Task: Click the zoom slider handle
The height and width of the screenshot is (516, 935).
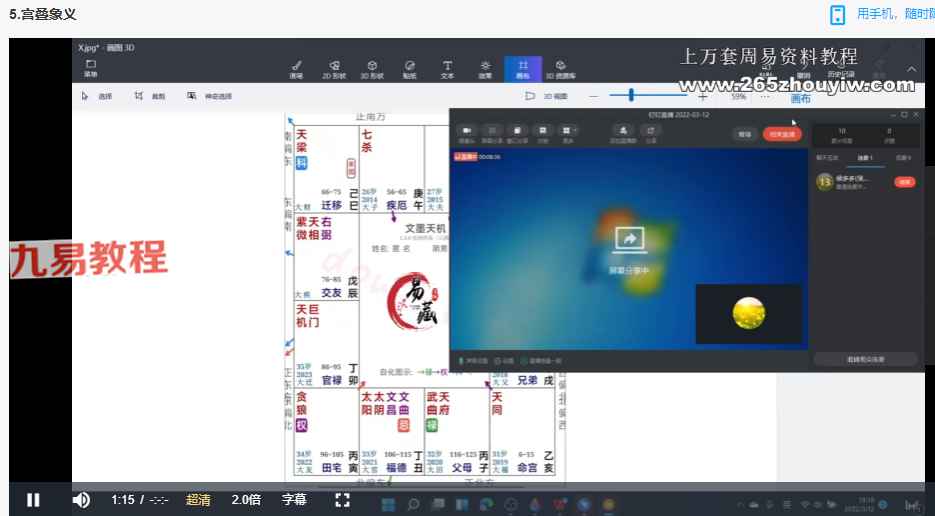Action: coord(631,95)
